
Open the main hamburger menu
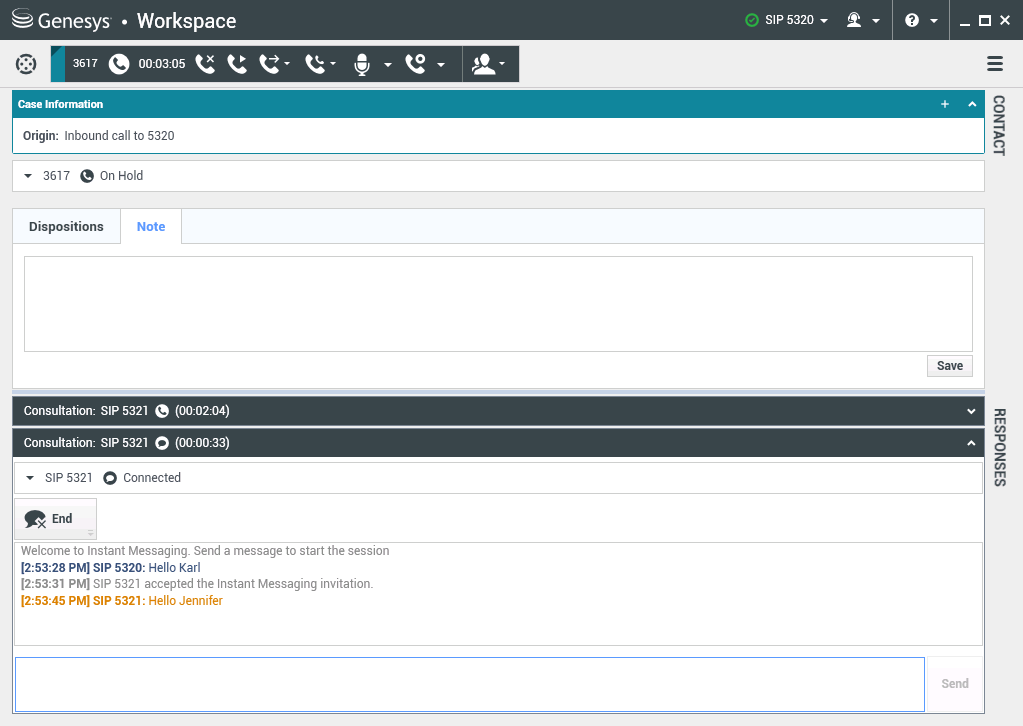(x=995, y=63)
